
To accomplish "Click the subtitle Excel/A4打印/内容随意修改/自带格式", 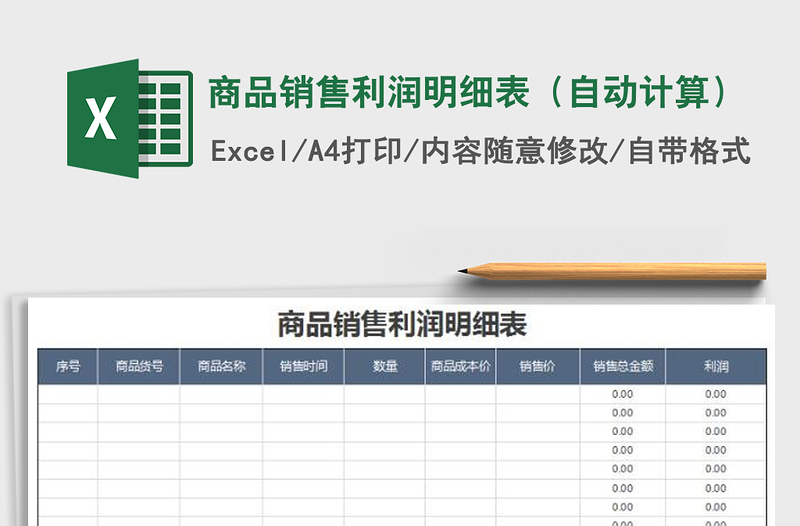I will tap(480, 152).
